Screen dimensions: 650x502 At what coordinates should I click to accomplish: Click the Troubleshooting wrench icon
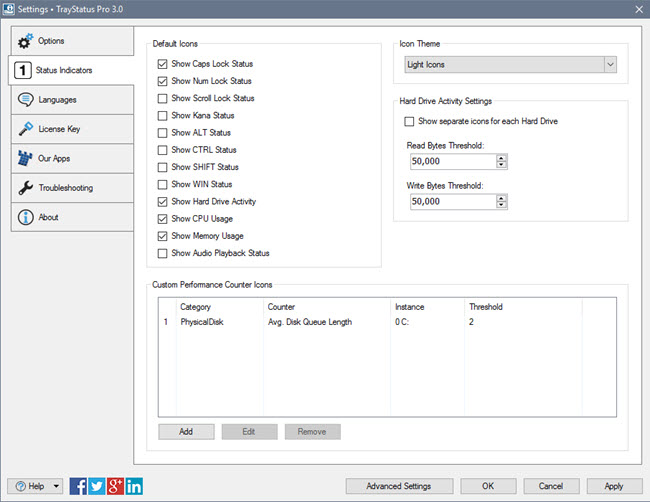(x=26, y=188)
